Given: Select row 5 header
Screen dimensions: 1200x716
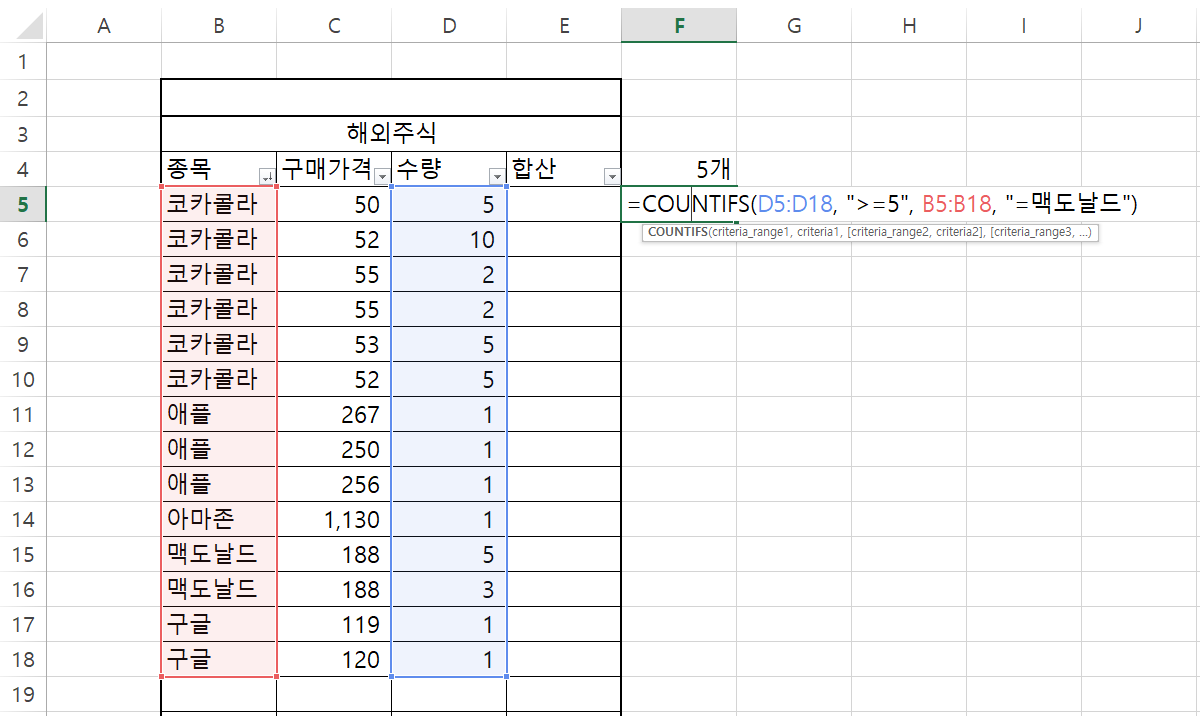Looking at the screenshot, I should (23, 204).
